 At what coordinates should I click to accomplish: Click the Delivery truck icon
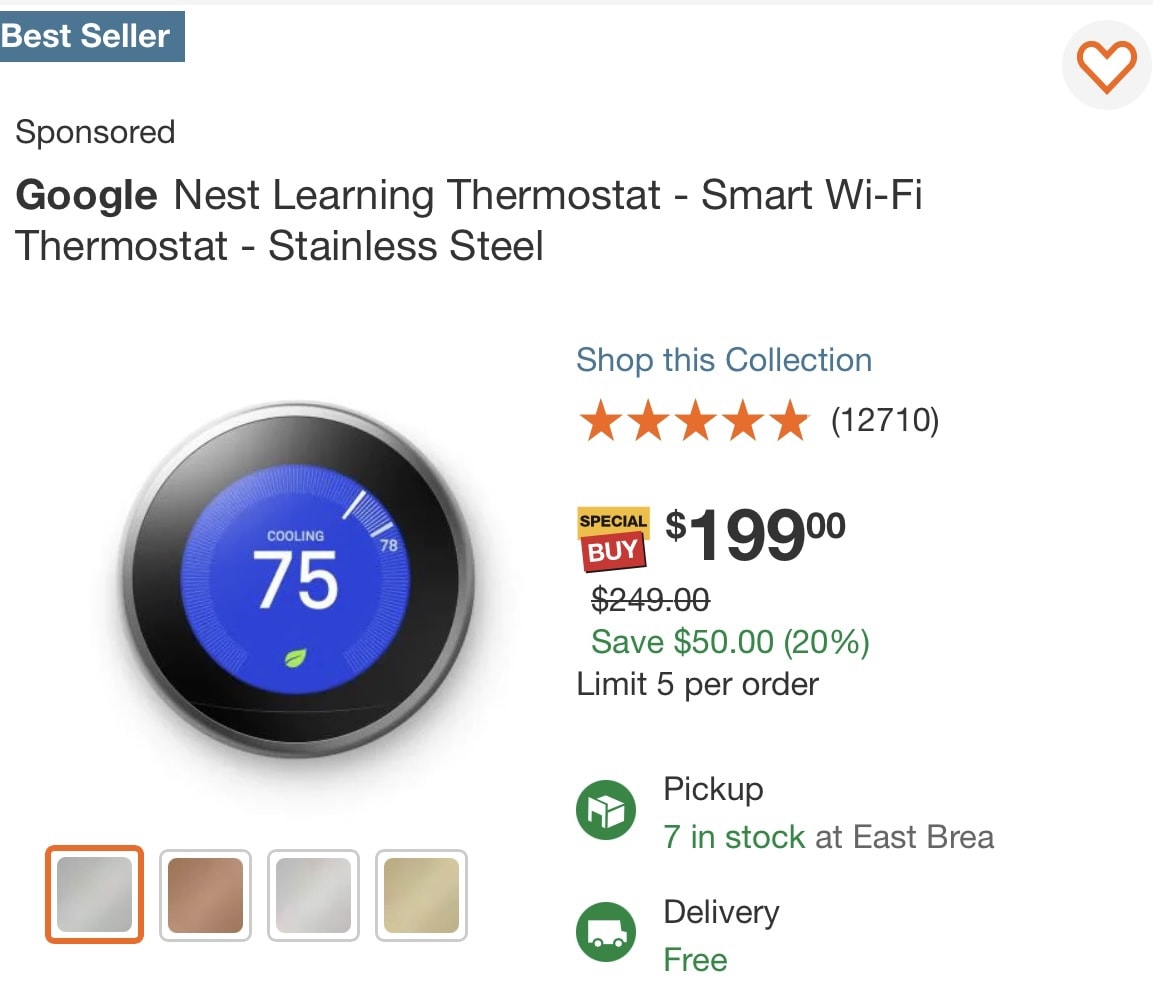606,932
